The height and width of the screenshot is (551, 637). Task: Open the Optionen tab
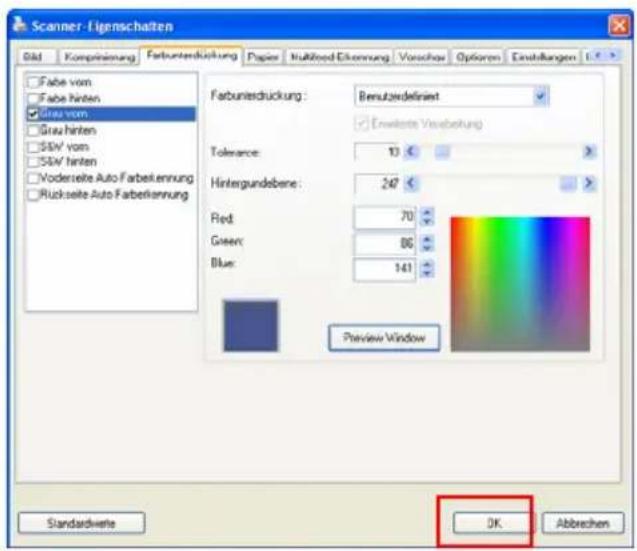(x=478, y=57)
